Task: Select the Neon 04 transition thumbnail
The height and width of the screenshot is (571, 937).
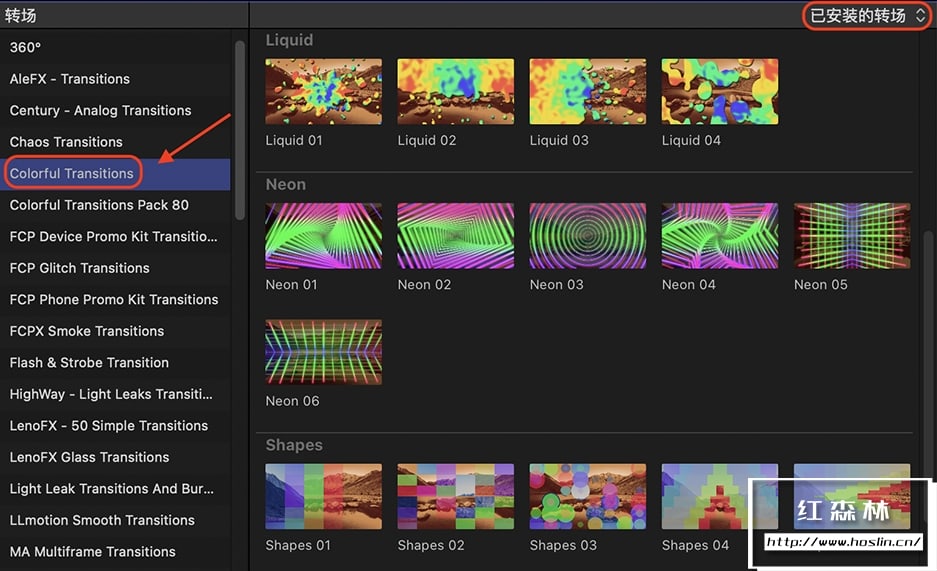Action: 719,236
